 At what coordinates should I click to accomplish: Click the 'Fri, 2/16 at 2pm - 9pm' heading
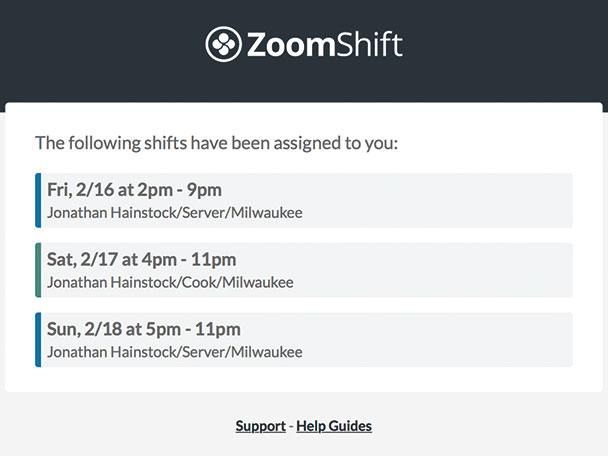tap(134, 190)
